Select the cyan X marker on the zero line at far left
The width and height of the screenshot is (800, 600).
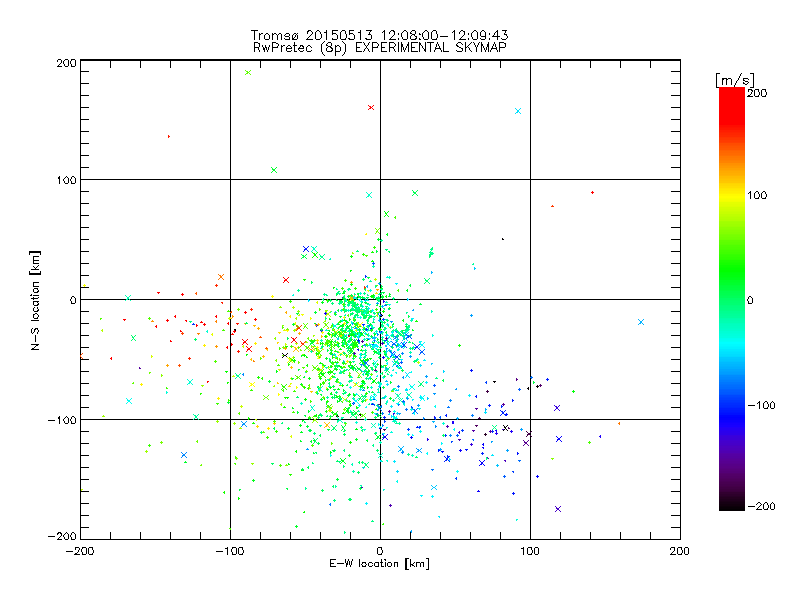(x=128, y=298)
